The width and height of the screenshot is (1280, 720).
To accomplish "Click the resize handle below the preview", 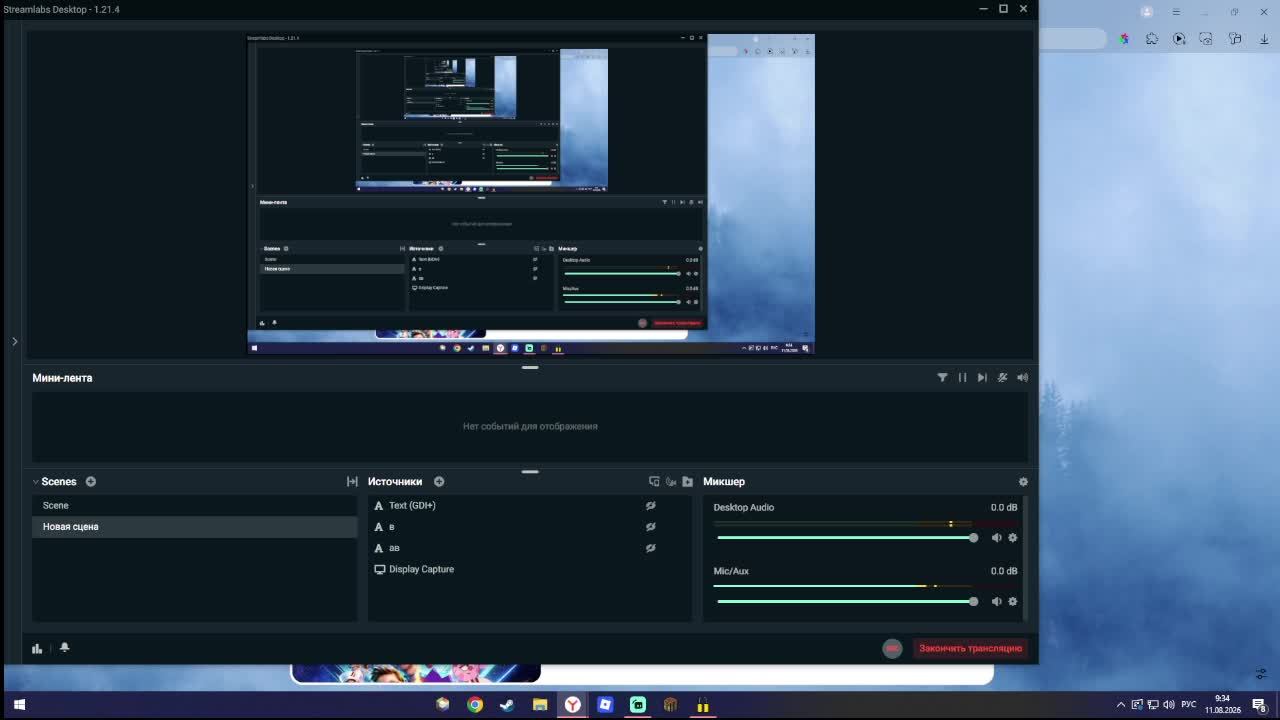I will (530, 368).
